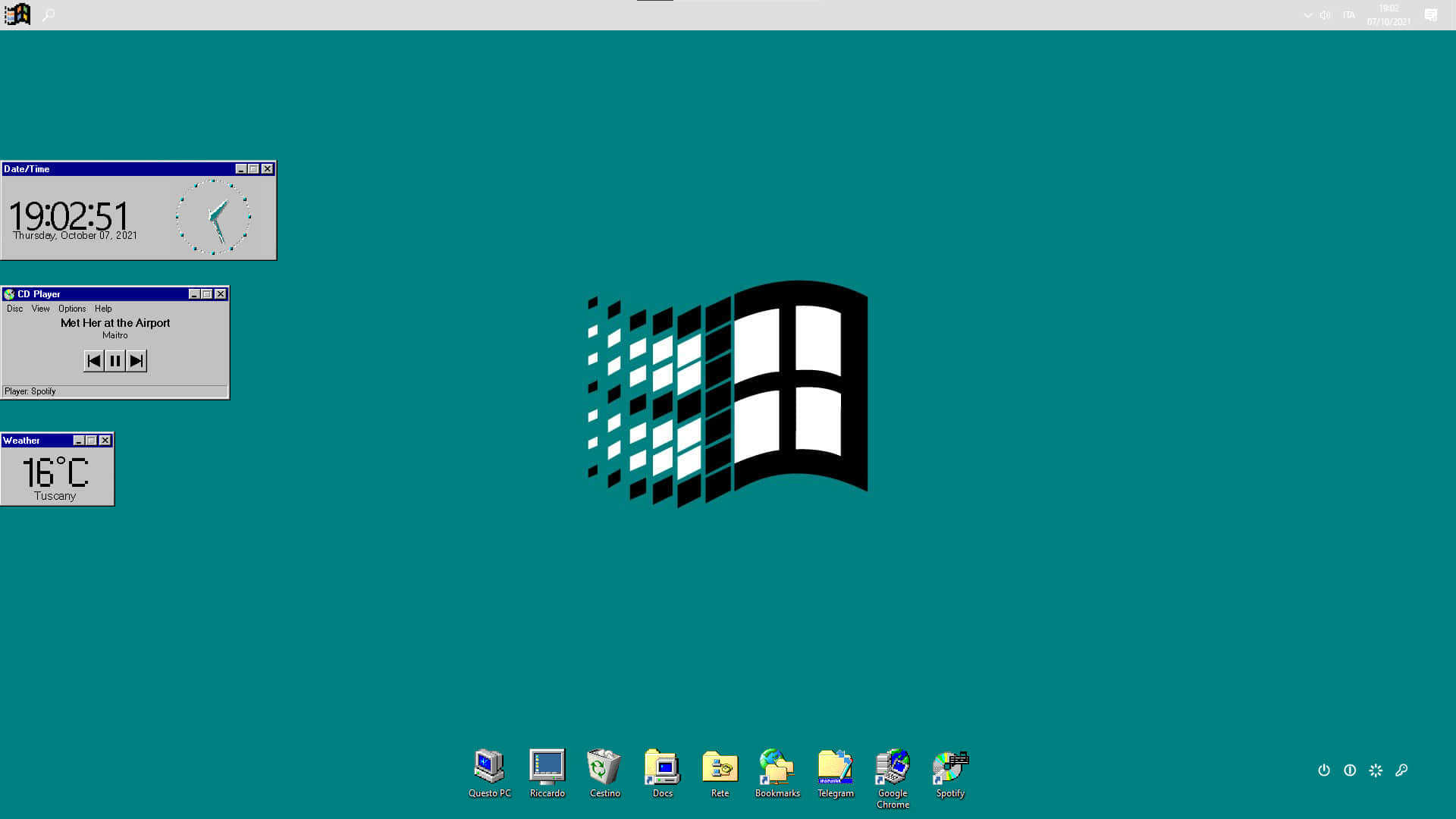
Task: Click the digital time 19:02:51
Action: [69, 215]
